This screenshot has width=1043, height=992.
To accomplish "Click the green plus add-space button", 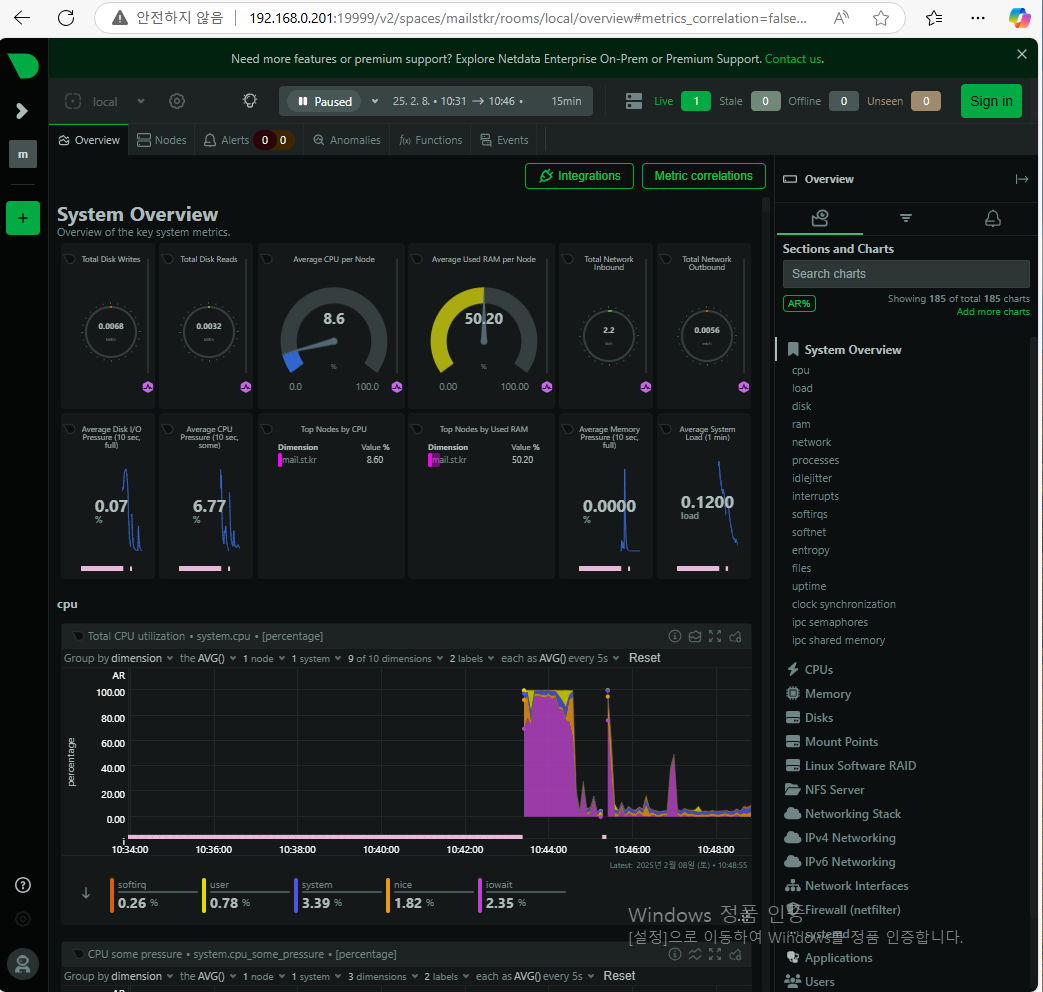I will (x=23, y=218).
